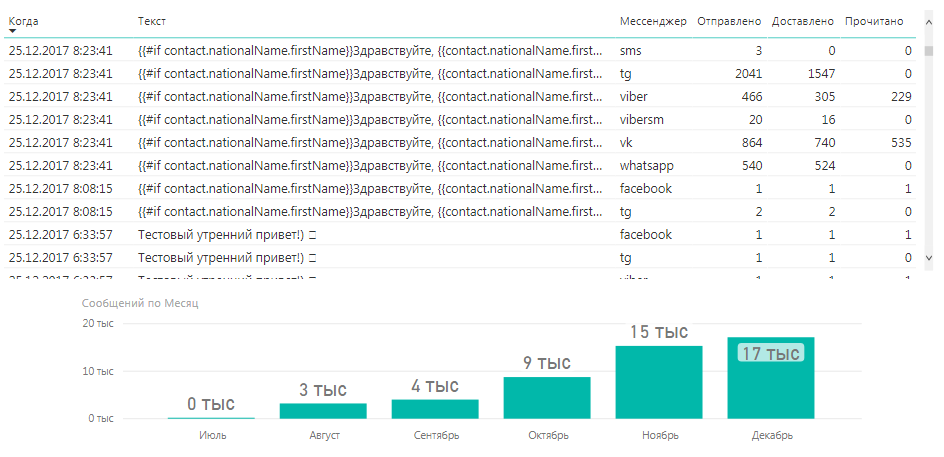Select the sms row in table
The image size is (944, 457).
tap(460, 51)
